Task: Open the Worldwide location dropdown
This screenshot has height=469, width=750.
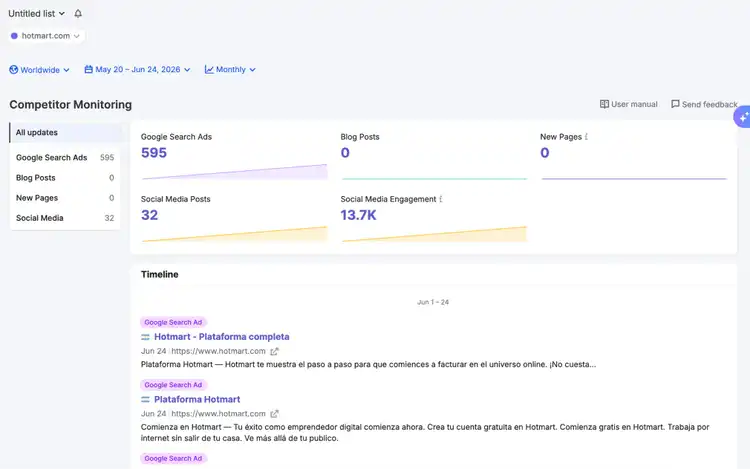Action: point(39,70)
